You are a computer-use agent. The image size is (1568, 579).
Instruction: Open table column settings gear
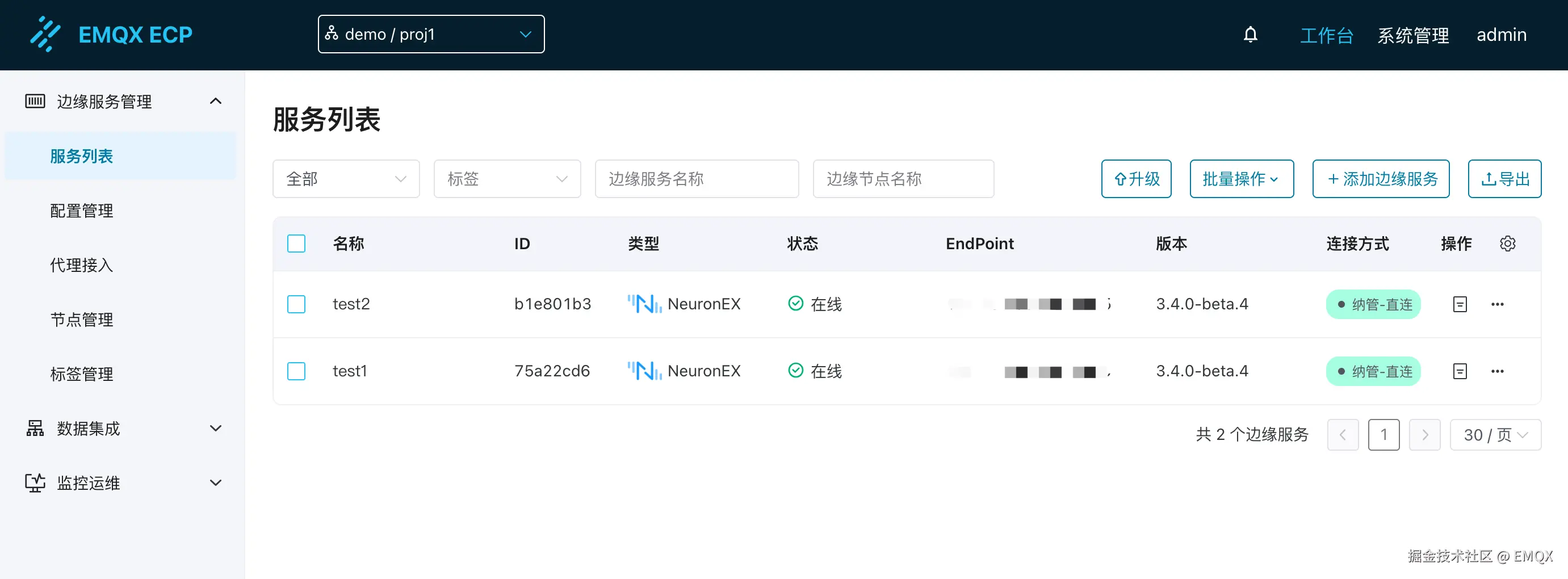pyautogui.click(x=1508, y=243)
